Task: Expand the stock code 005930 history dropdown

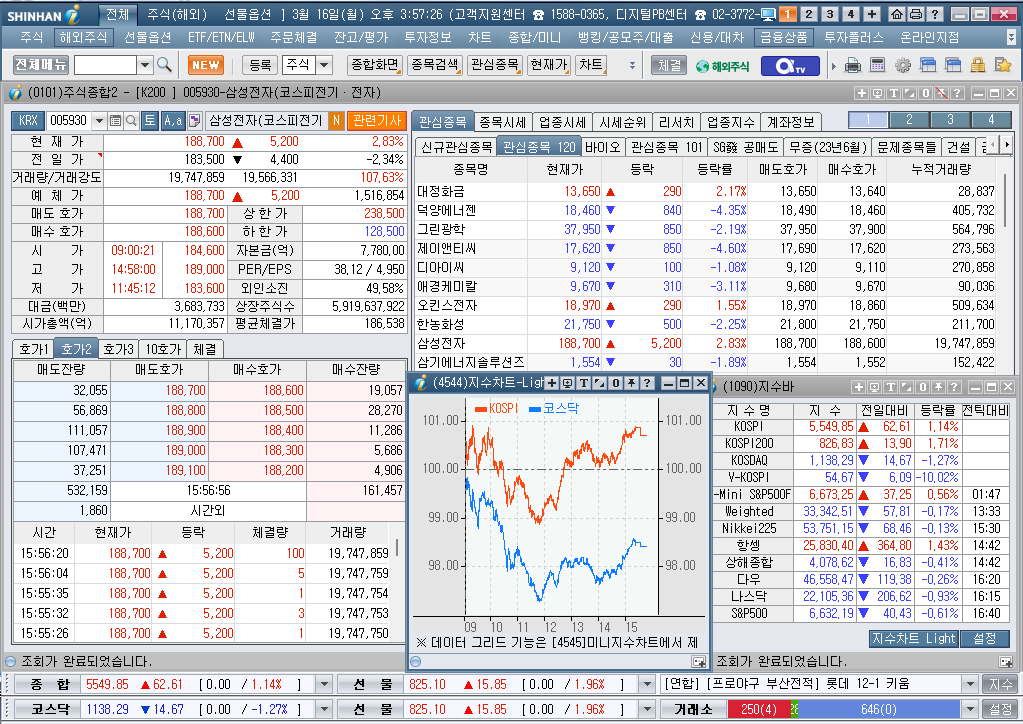Action: (x=99, y=121)
